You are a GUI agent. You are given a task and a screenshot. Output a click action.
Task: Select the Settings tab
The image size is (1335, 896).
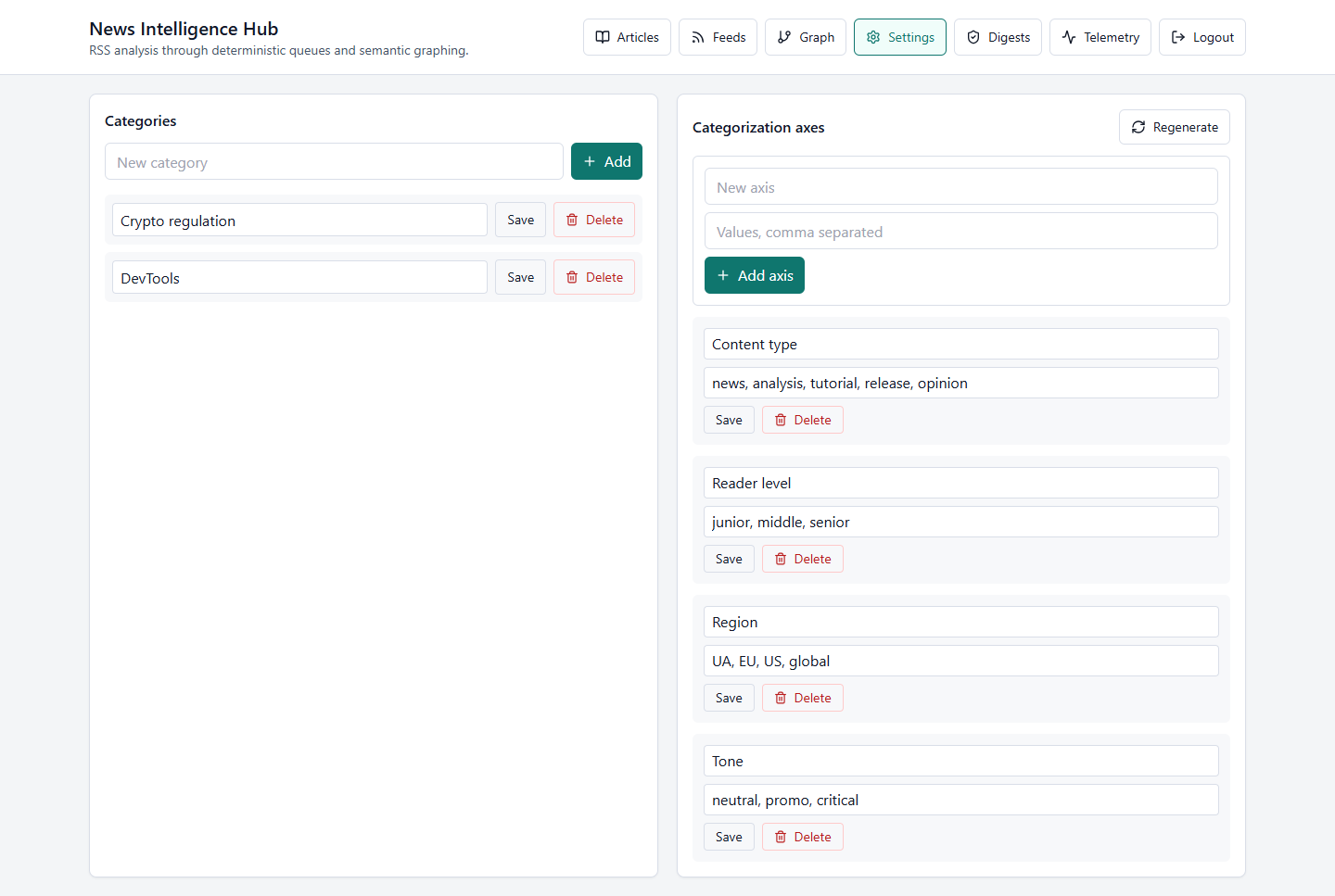click(900, 37)
